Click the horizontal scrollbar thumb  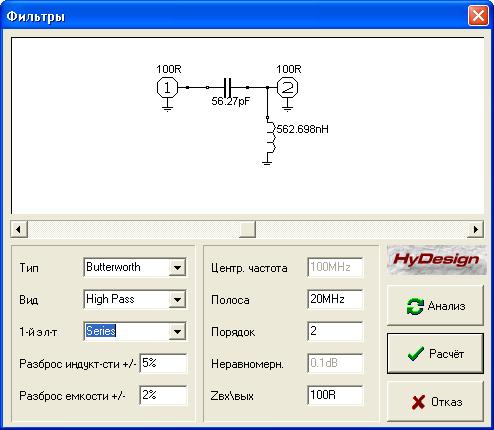point(247,229)
